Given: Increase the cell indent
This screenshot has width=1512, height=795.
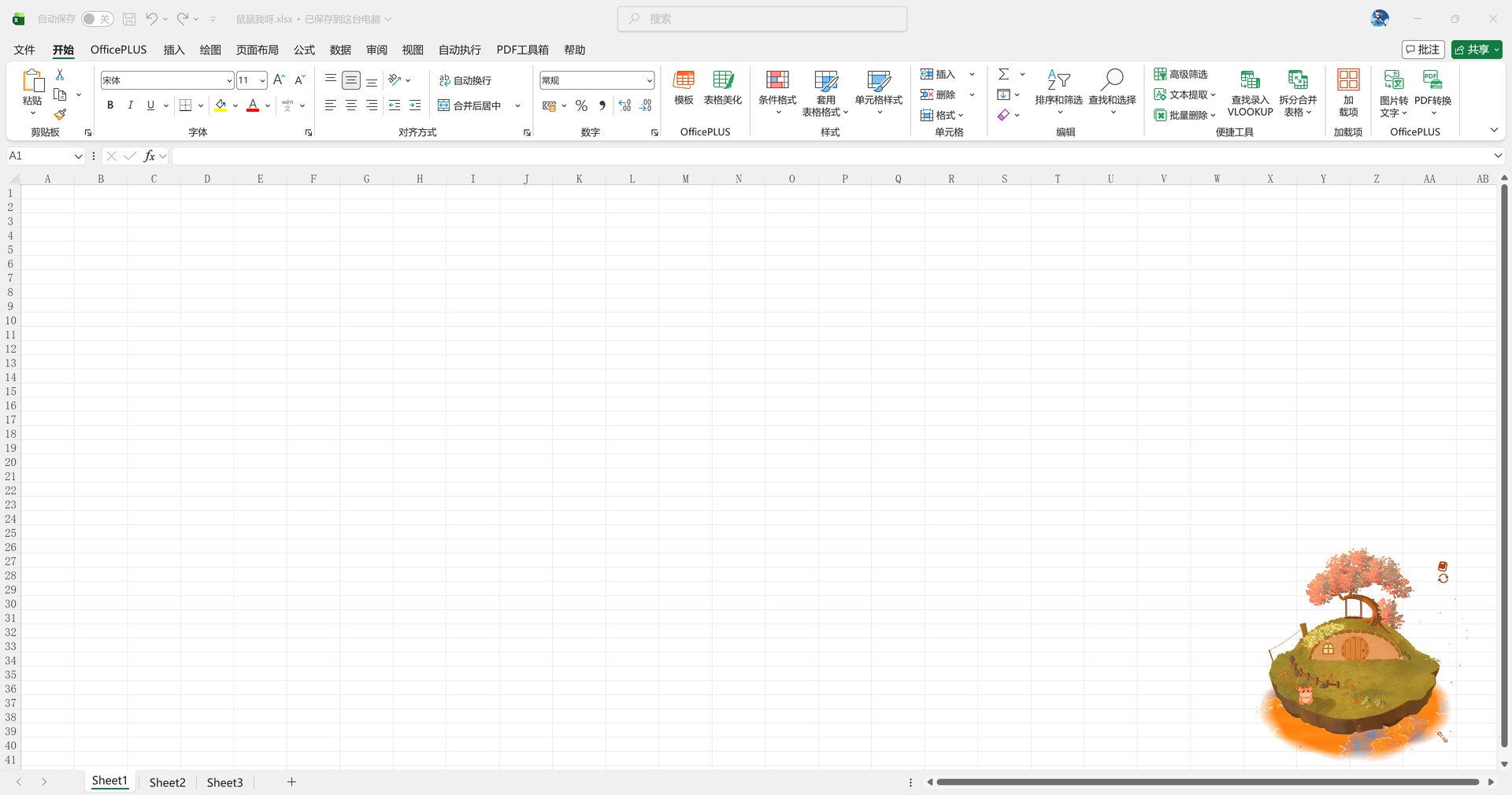Looking at the screenshot, I should click(415, 105).
